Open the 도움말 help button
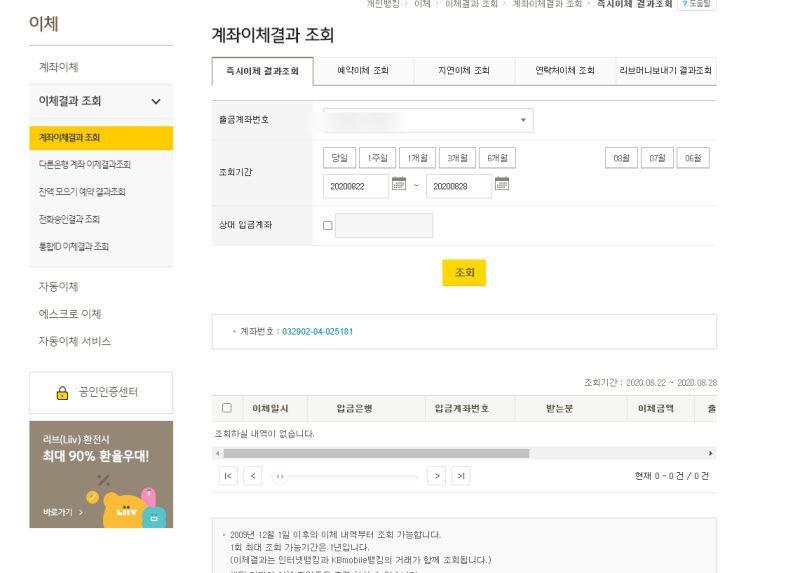 tap(697, 4)
